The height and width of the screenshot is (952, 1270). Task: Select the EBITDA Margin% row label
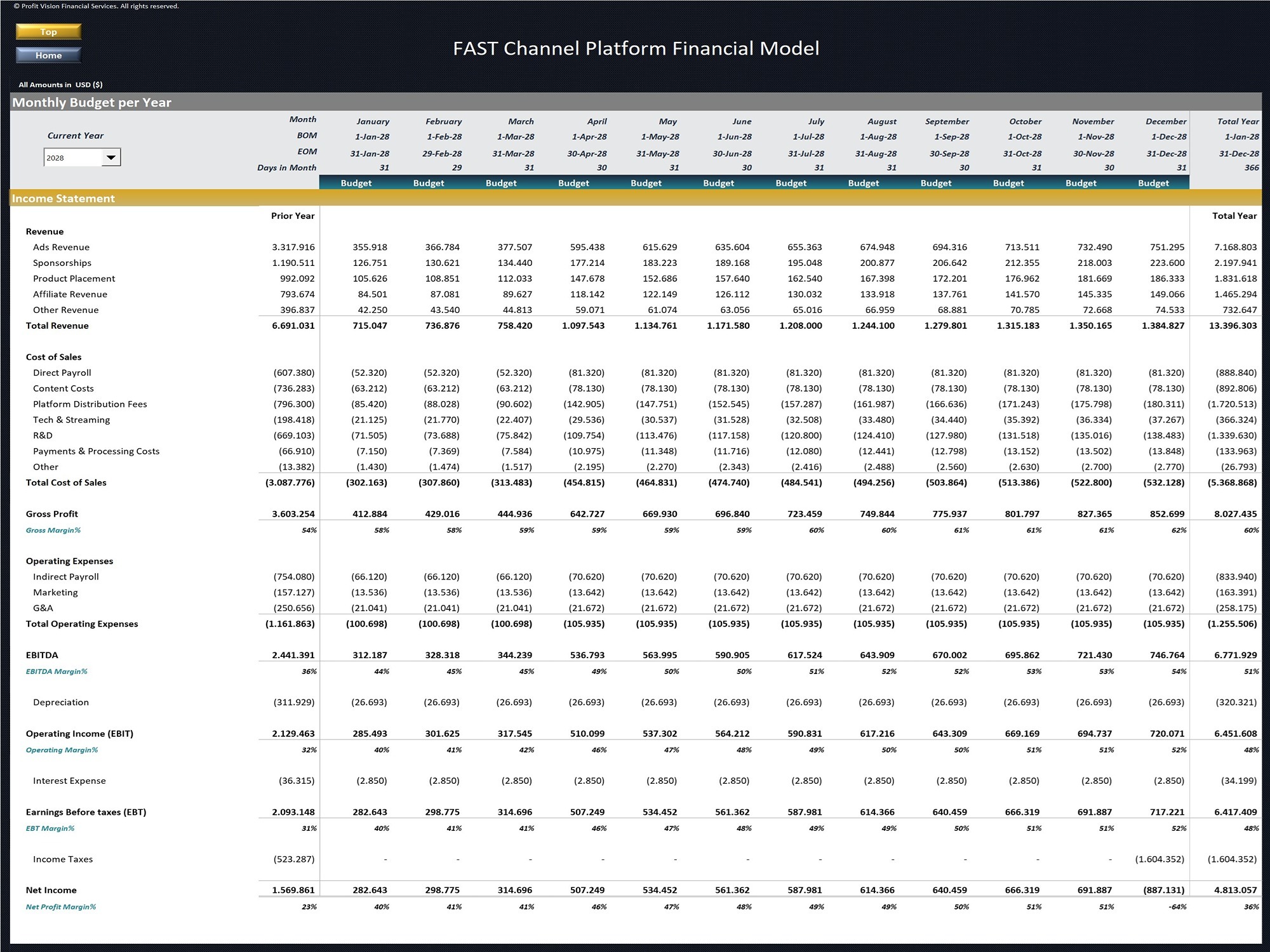pos(56,671)
